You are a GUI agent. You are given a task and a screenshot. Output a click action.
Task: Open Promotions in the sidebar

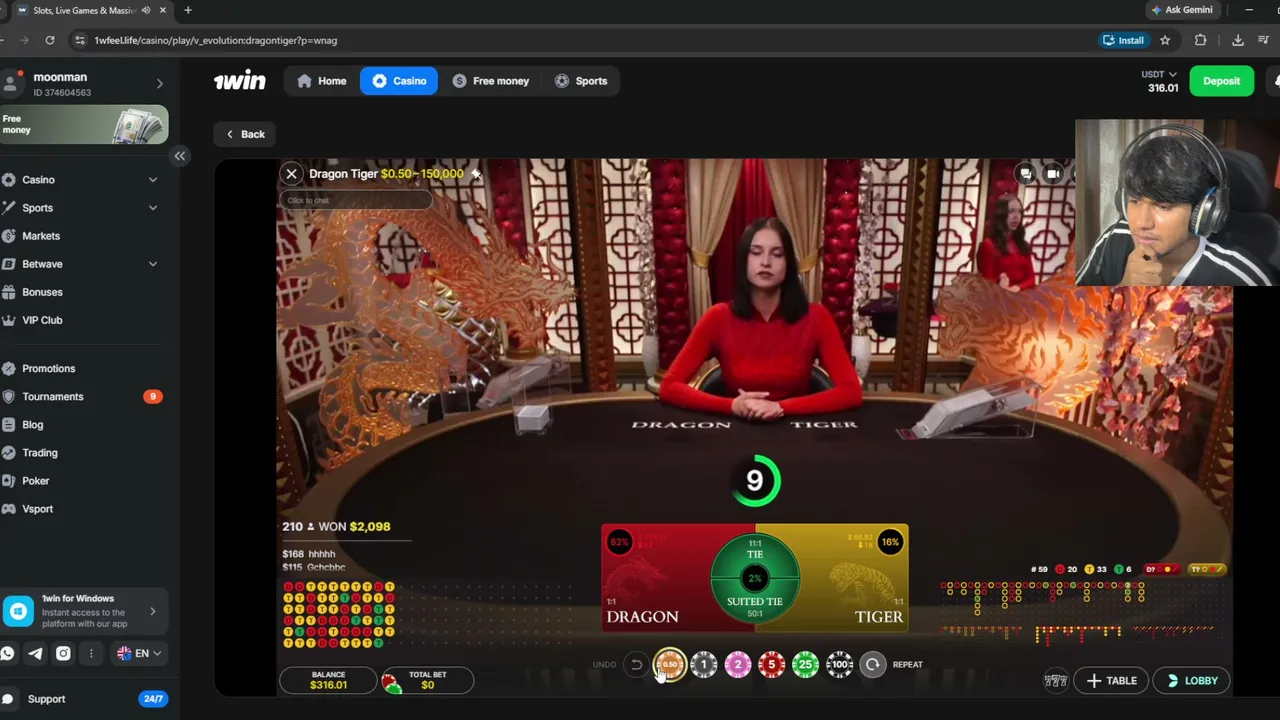coord(48,369)
